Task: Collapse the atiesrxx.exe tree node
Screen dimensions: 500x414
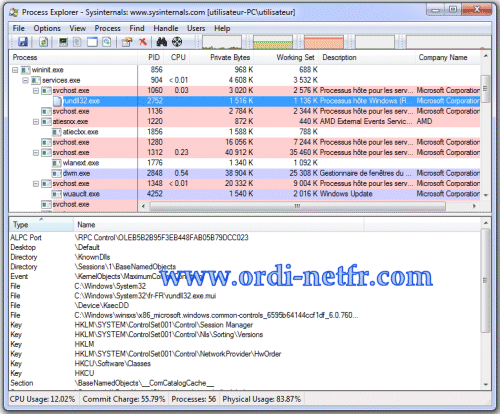Action: click(x=36, y=122)
